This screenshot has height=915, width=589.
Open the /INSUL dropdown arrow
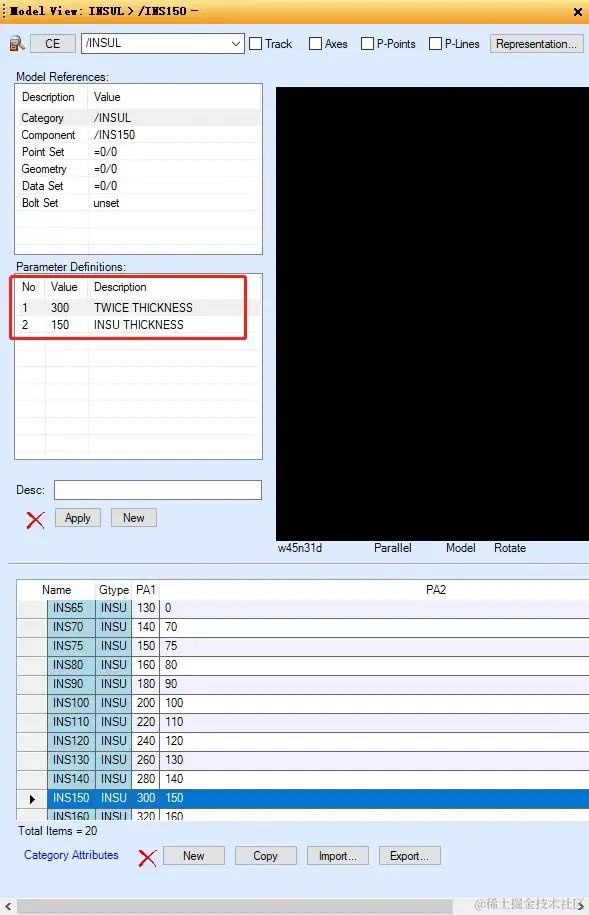(x=236, y=44)
